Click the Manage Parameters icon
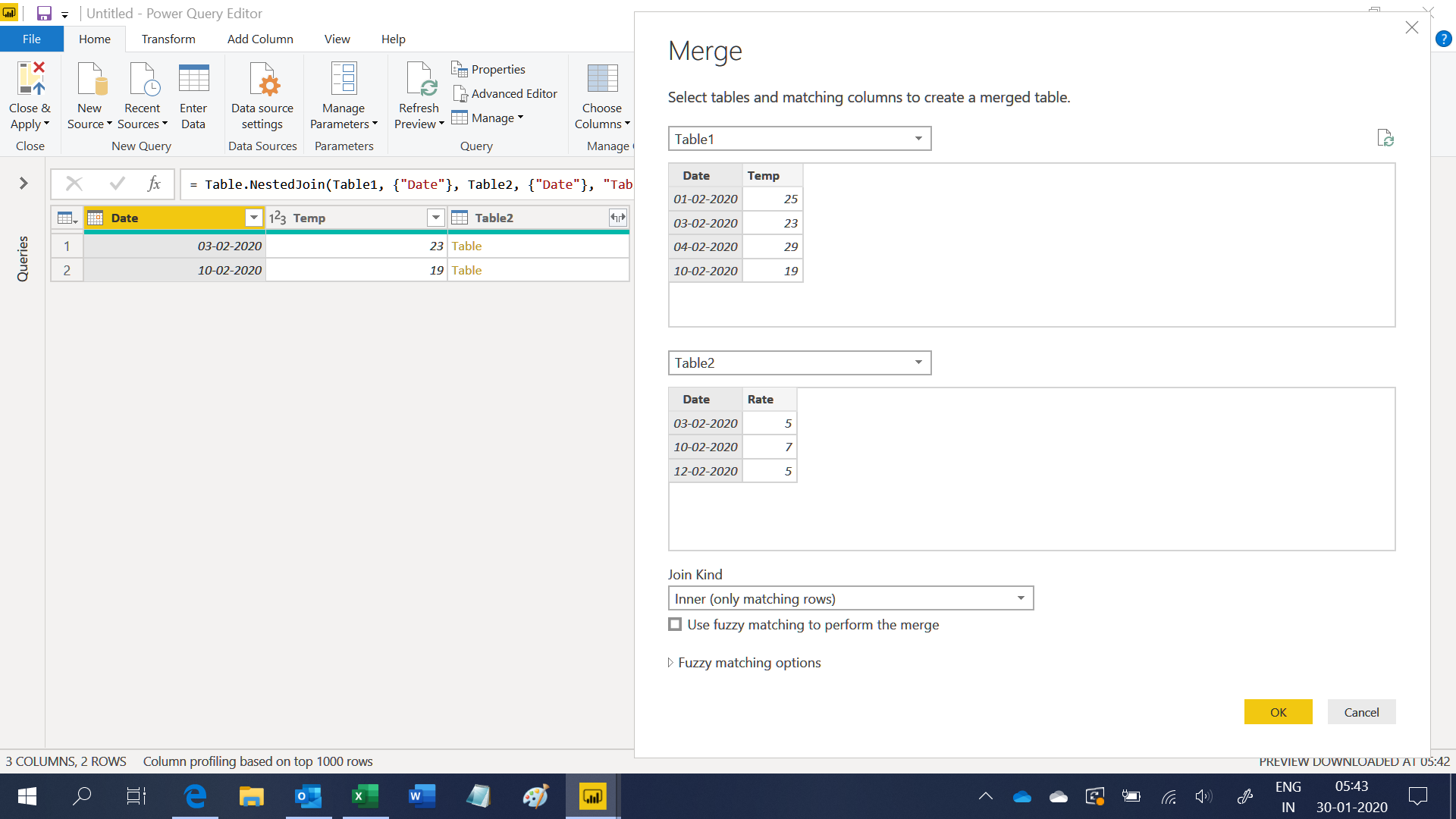The width and height of the screenshot is (1456, 819). point(344,79)
